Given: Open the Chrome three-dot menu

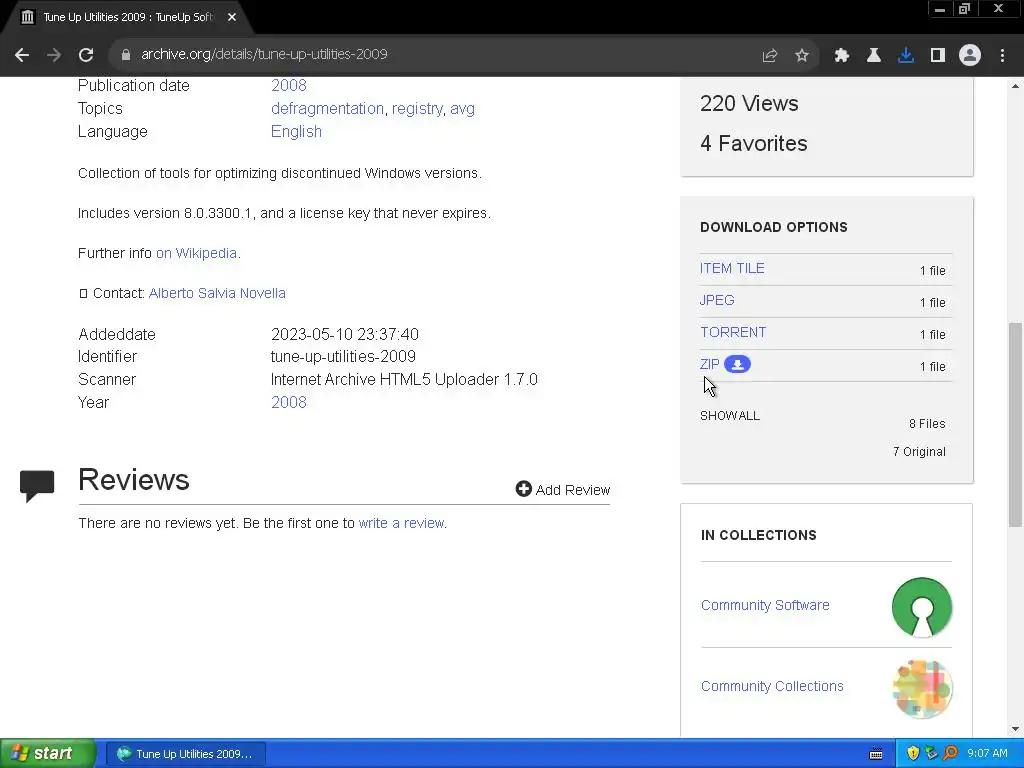Looking at the screenshot, I should (x=1002, y=56).
